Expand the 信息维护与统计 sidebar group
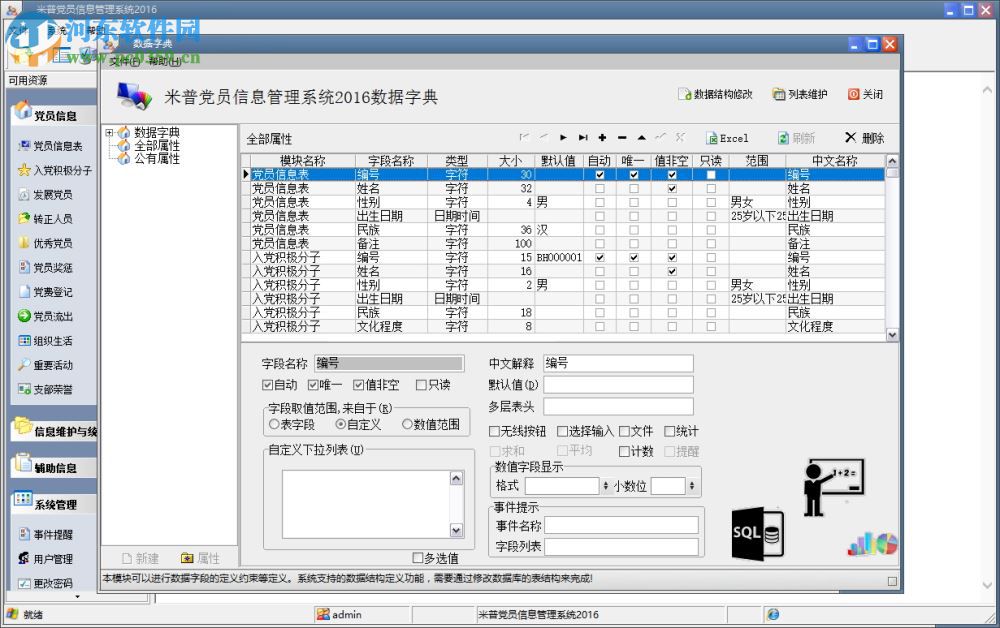Viewport: 1000px width, 628px height. pyautogui.click(x=54, y=430)
